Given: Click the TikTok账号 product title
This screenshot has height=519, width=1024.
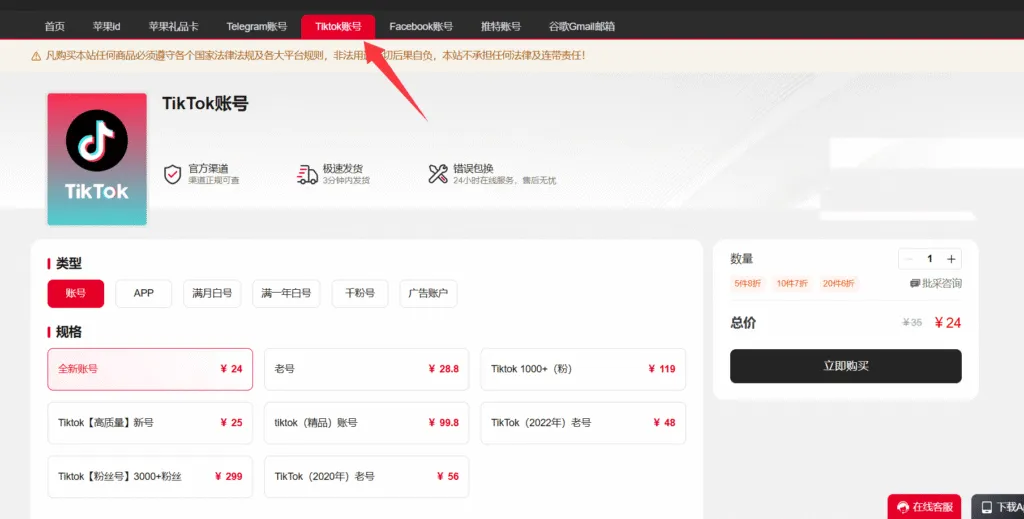Looking at the screenshot, I should click(205, 104).
